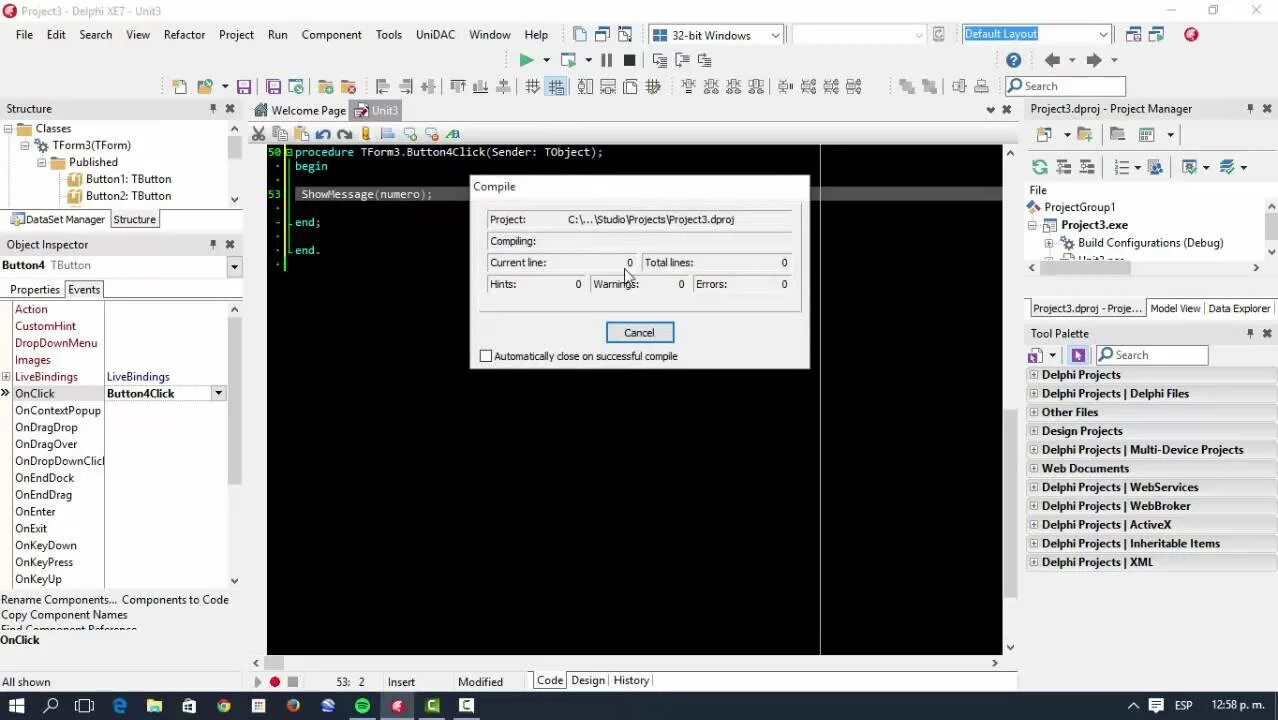
Task: Click the Rename Components... link
Action: click(x=59, y=600)
